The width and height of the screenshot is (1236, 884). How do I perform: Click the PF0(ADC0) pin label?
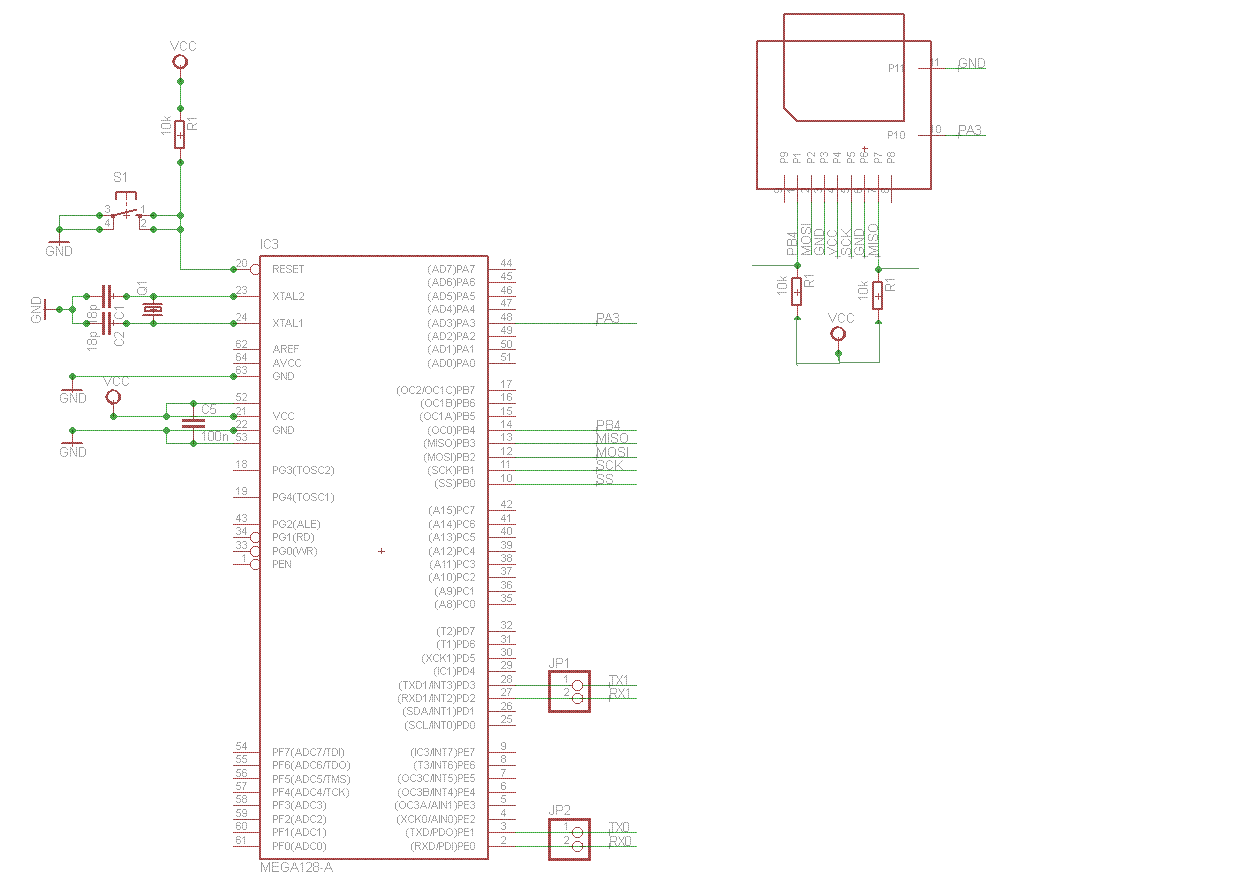299,846
